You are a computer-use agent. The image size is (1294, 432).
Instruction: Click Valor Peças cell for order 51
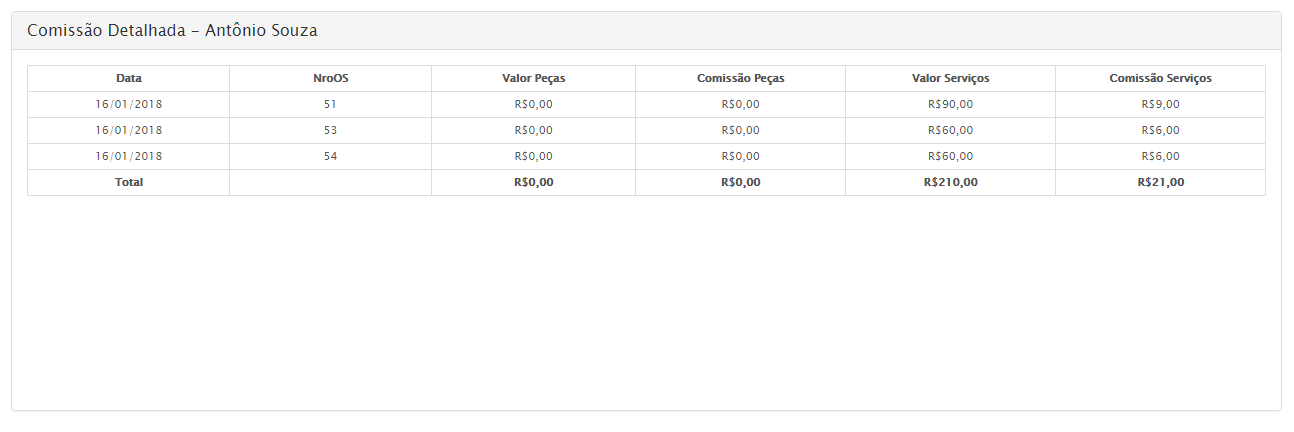tap(533, 104)
